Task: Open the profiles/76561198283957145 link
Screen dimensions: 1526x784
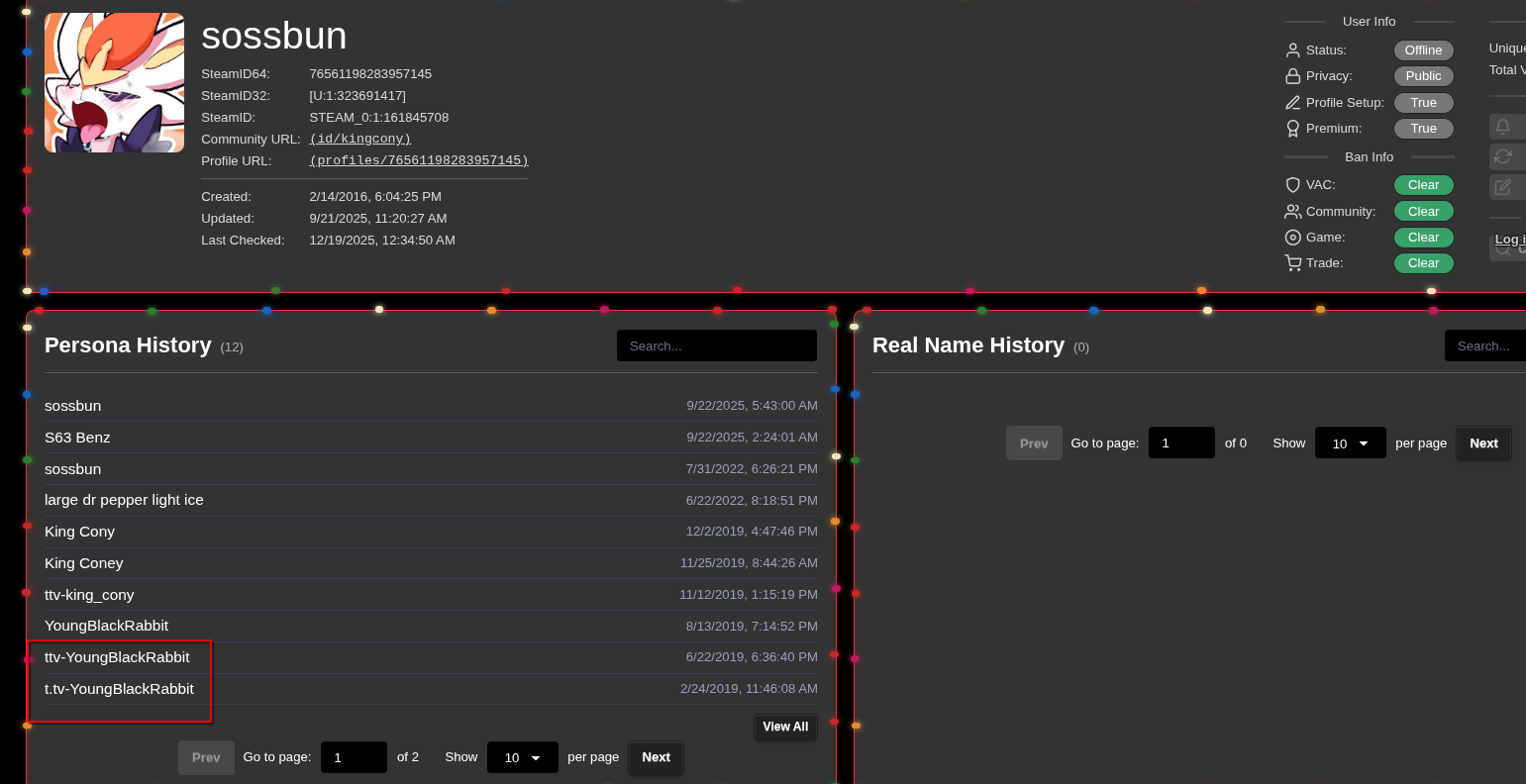Action: tap(419, 161)
